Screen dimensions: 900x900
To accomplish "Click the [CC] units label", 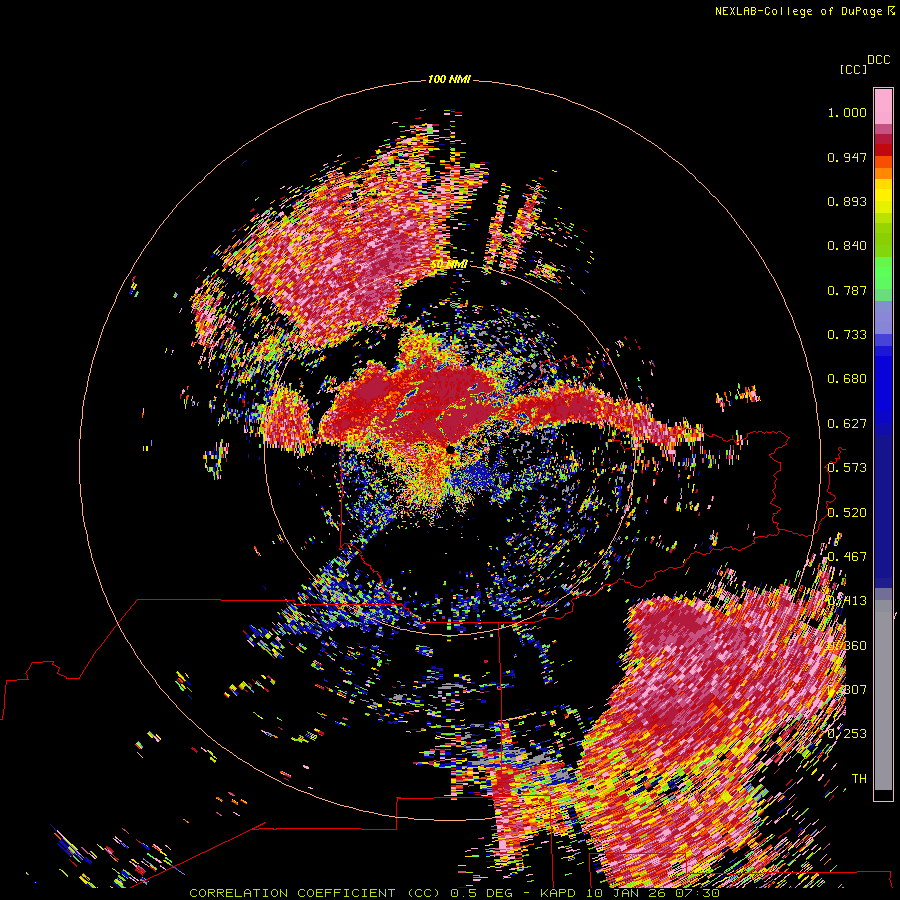I will click(853, 69).
